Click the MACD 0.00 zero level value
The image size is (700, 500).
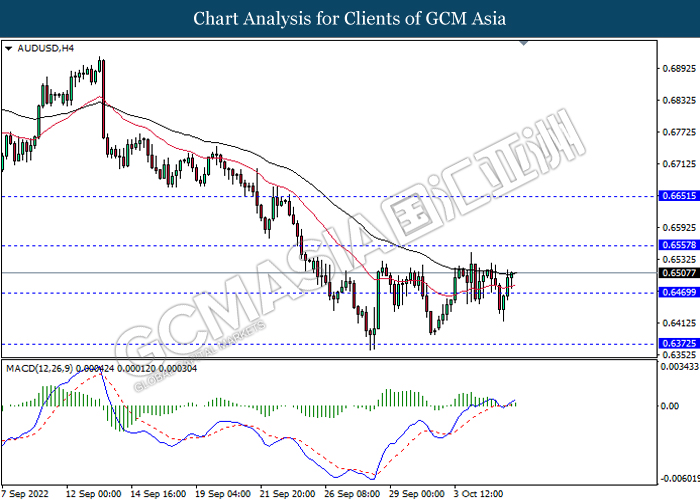[x=670, y=406]
